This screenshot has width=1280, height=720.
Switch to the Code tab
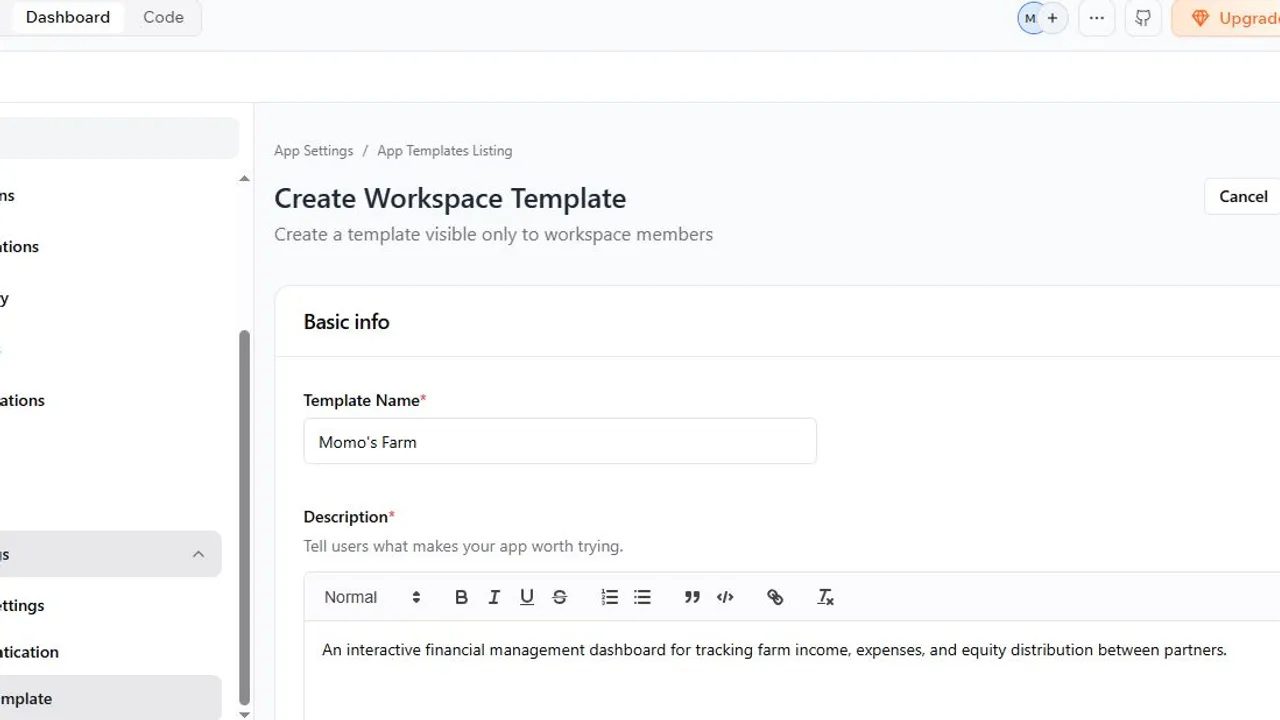pos(163,17)
